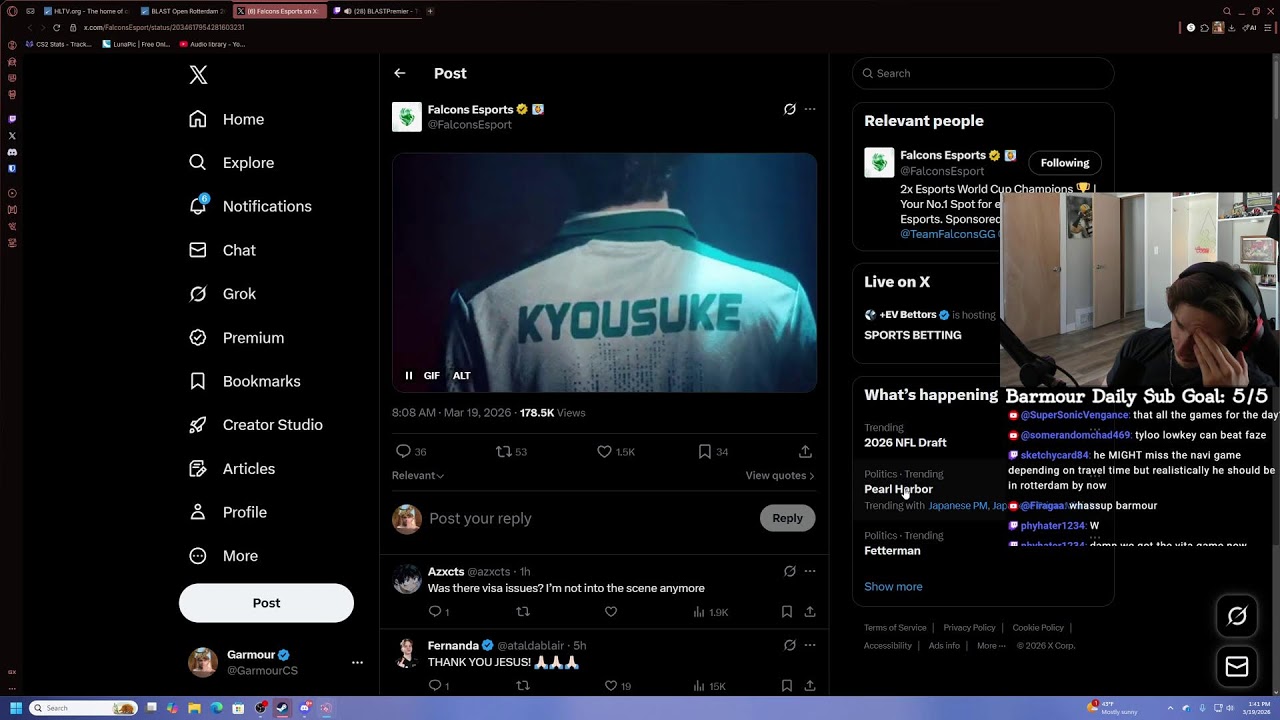
Task: Open the floating Grok button
Action: [x=1237, y=617]
